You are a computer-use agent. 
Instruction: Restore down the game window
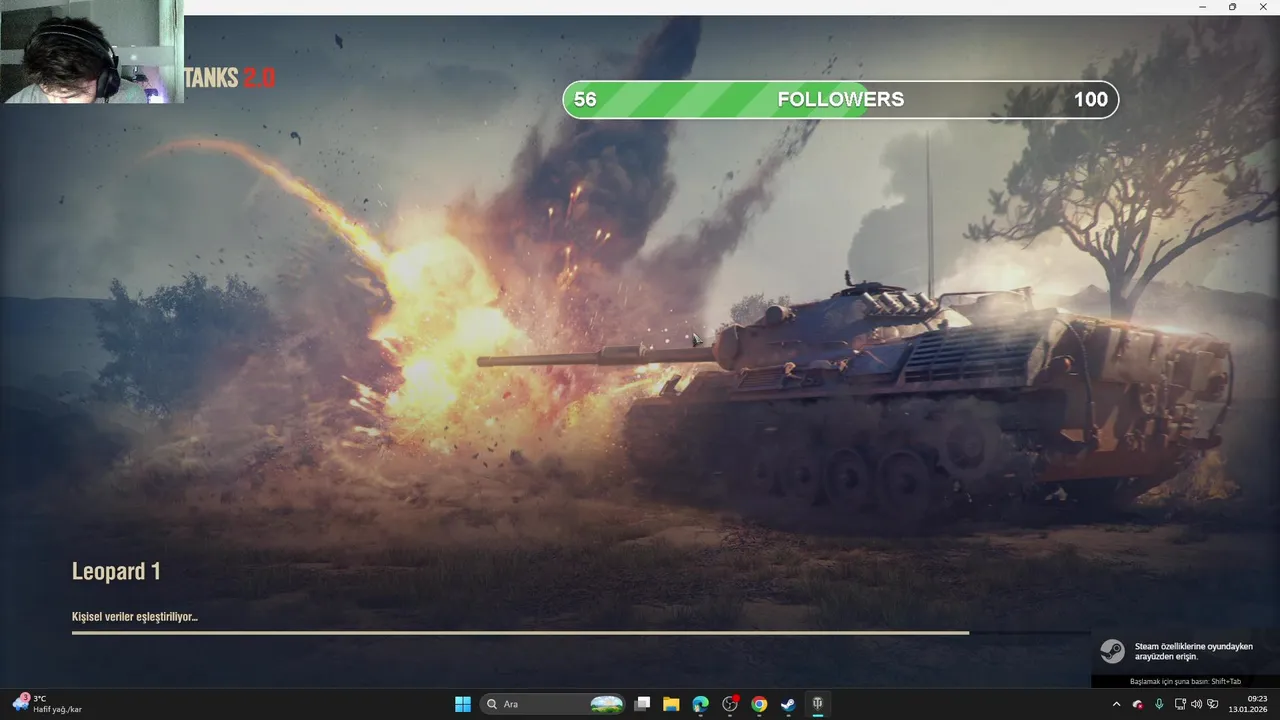(1232, 7)
